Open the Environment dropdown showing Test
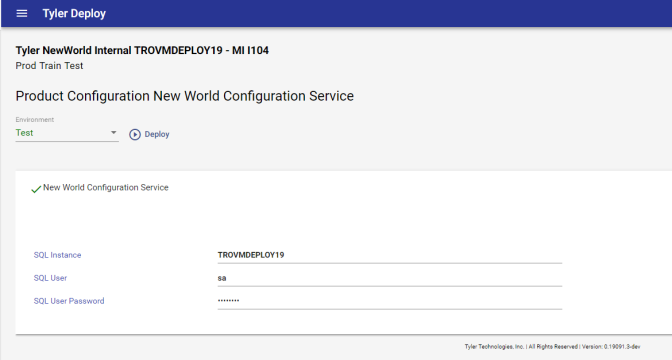672x360 pixels. pyautogui.click(x=67, y=133)
